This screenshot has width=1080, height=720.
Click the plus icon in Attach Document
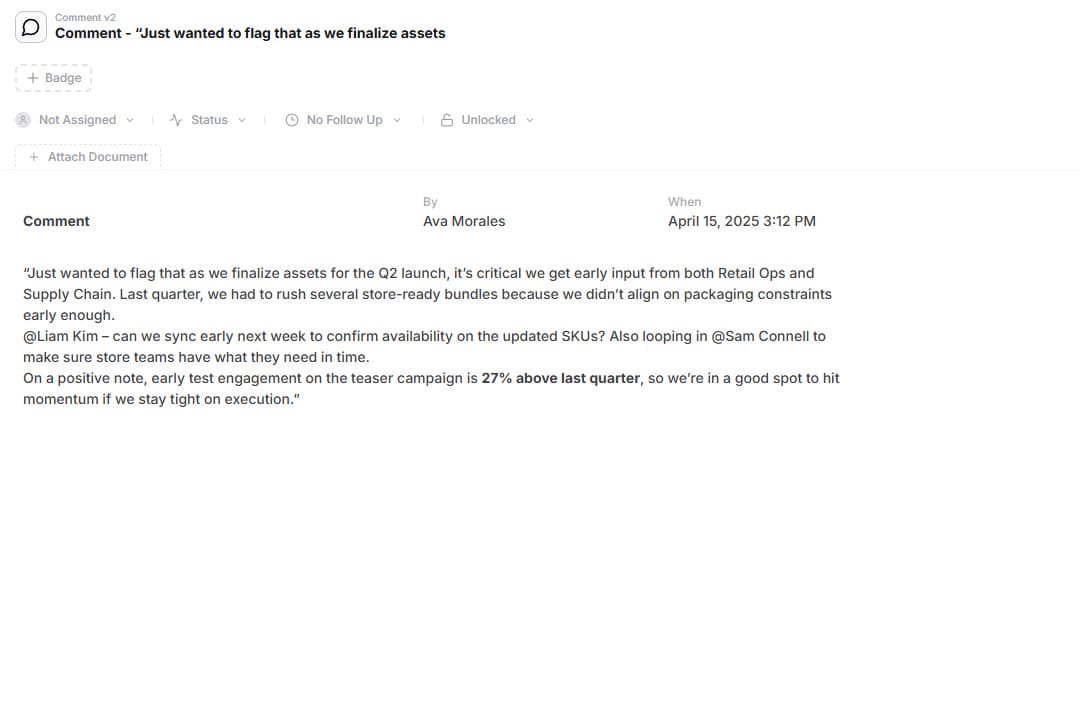click(34, 157)
